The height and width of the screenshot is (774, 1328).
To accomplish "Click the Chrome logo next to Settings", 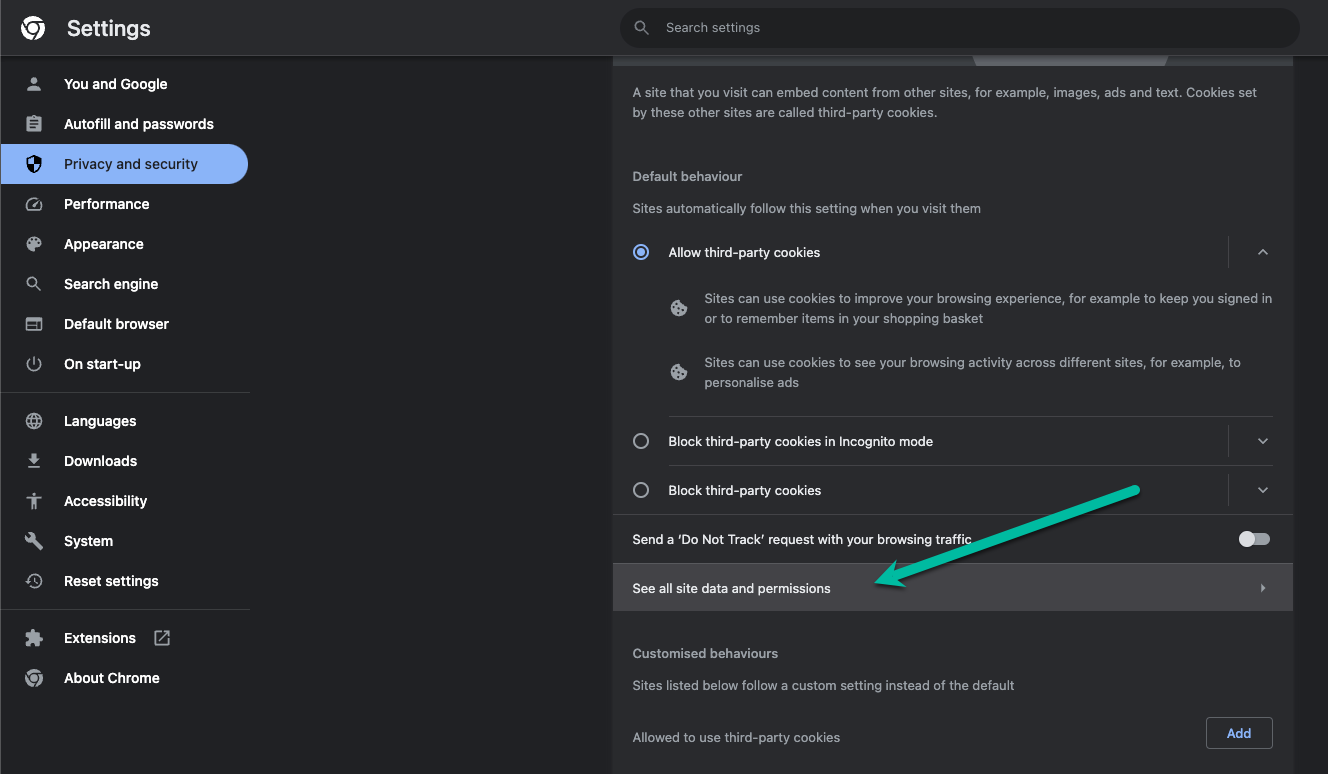I will (32, 28).
